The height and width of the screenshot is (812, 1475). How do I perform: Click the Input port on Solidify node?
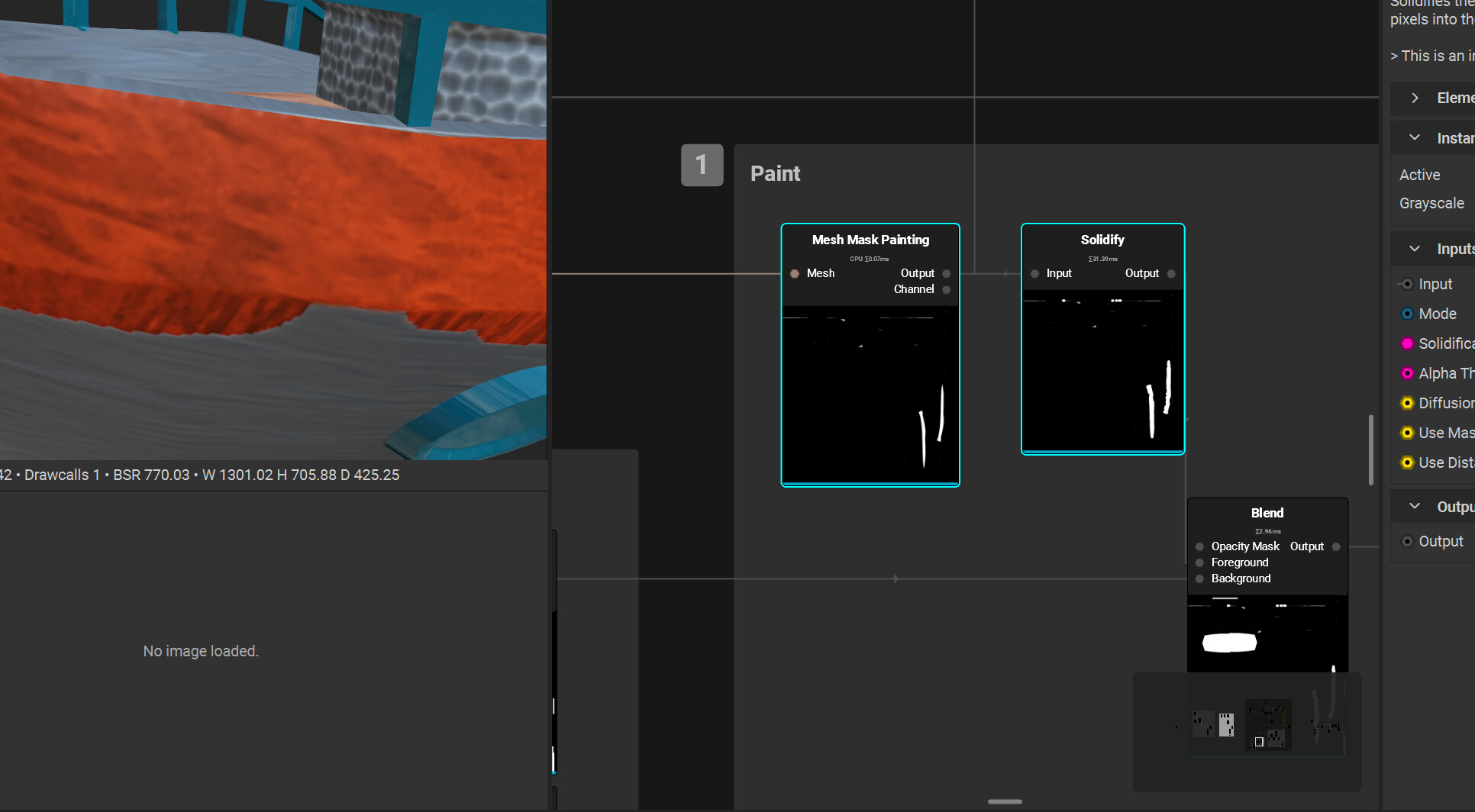pyautogui.click(x=1035, y=273)
